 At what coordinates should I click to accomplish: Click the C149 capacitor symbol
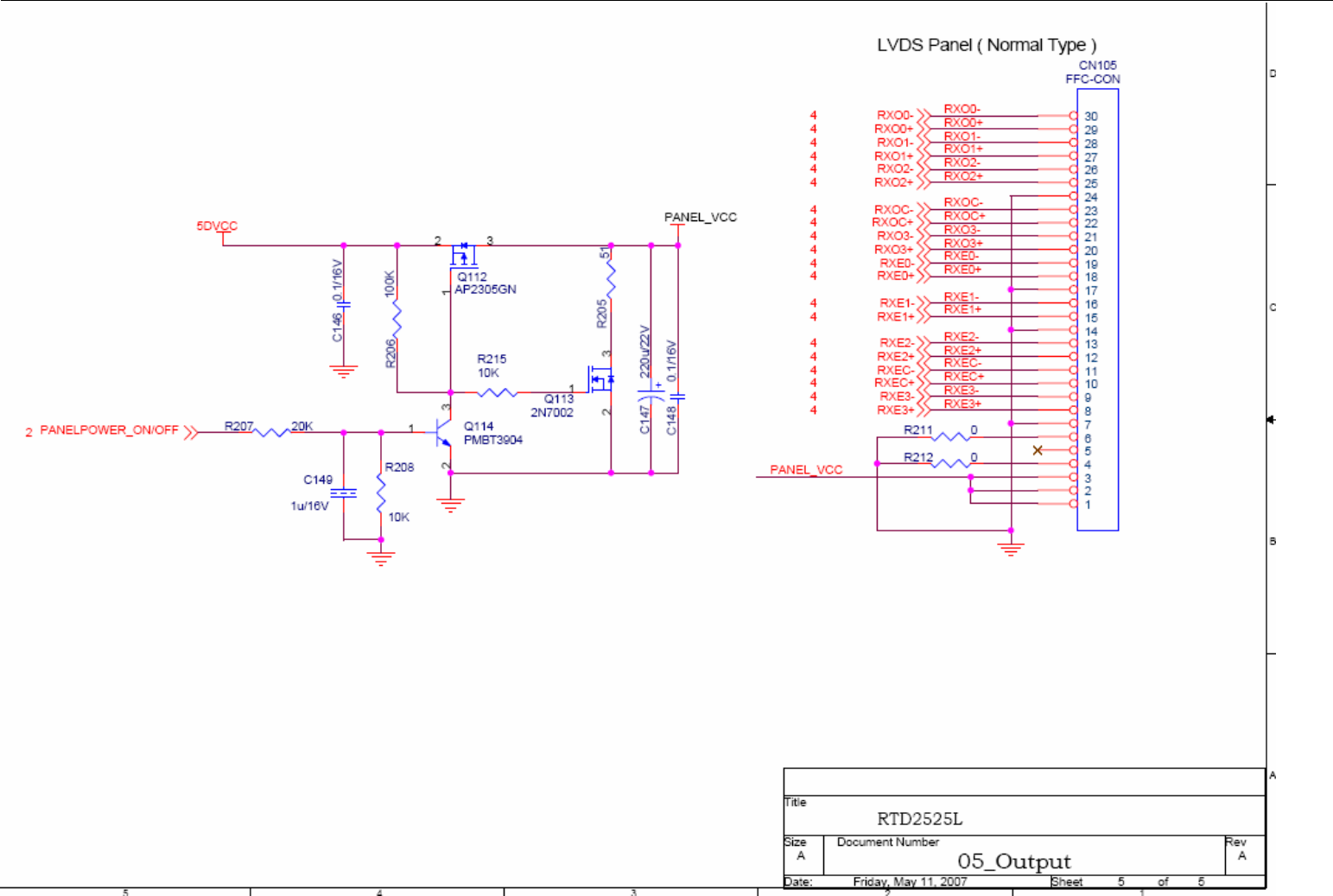pos(344,492)
